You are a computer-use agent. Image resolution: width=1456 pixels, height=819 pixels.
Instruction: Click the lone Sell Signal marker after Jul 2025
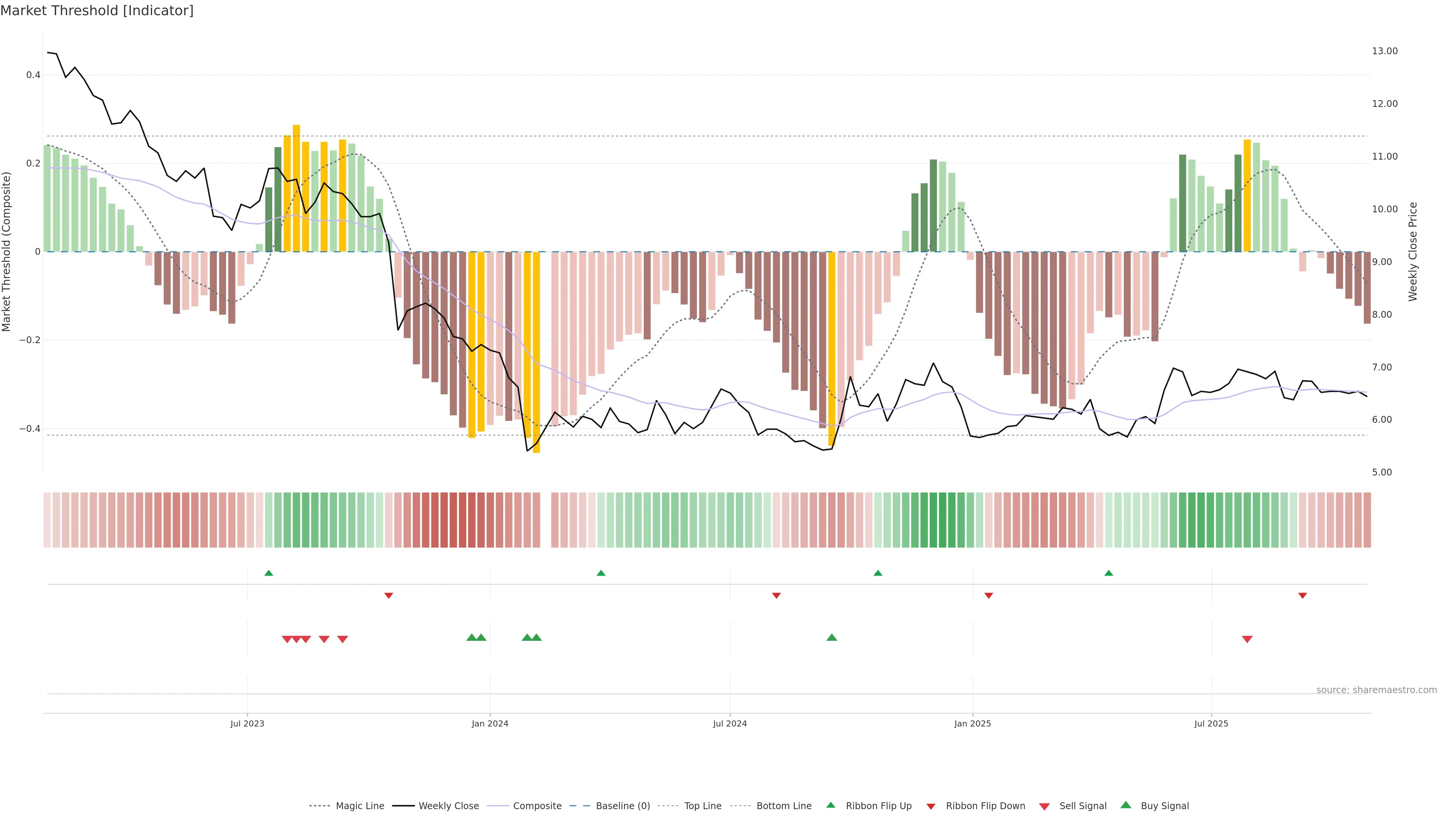coord(1247,639)
